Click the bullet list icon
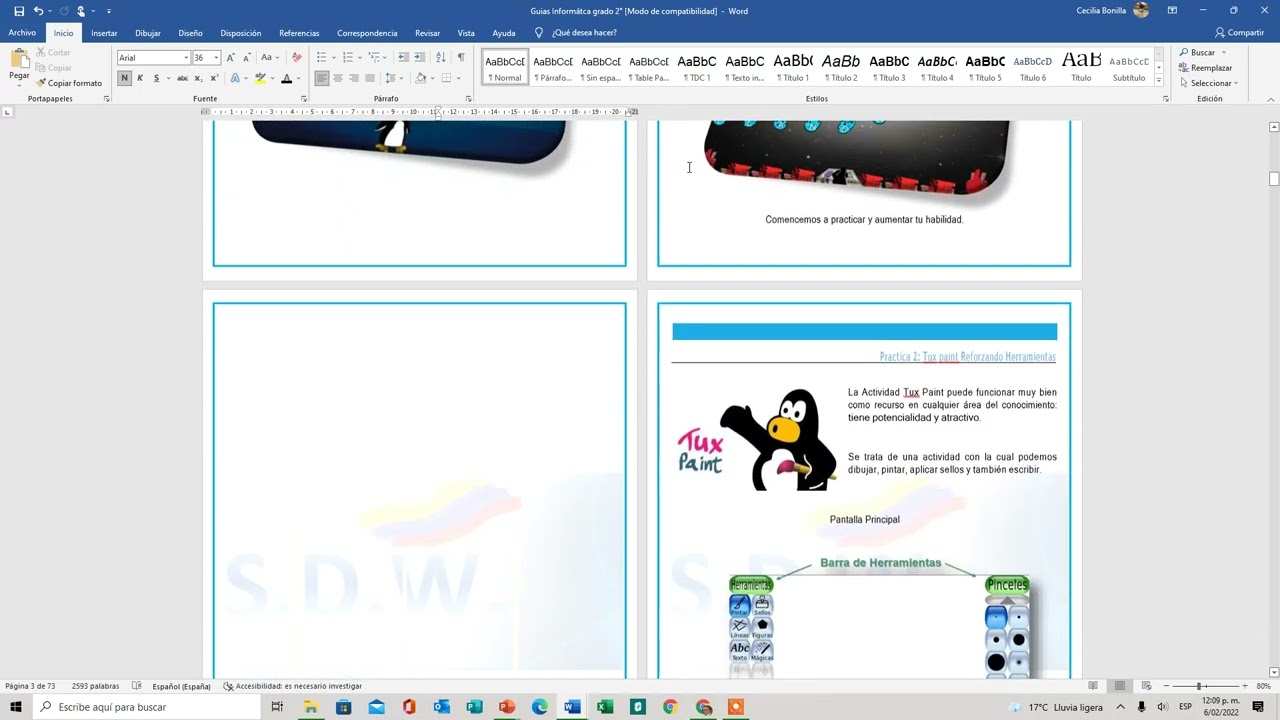 [x=321, y=58]
